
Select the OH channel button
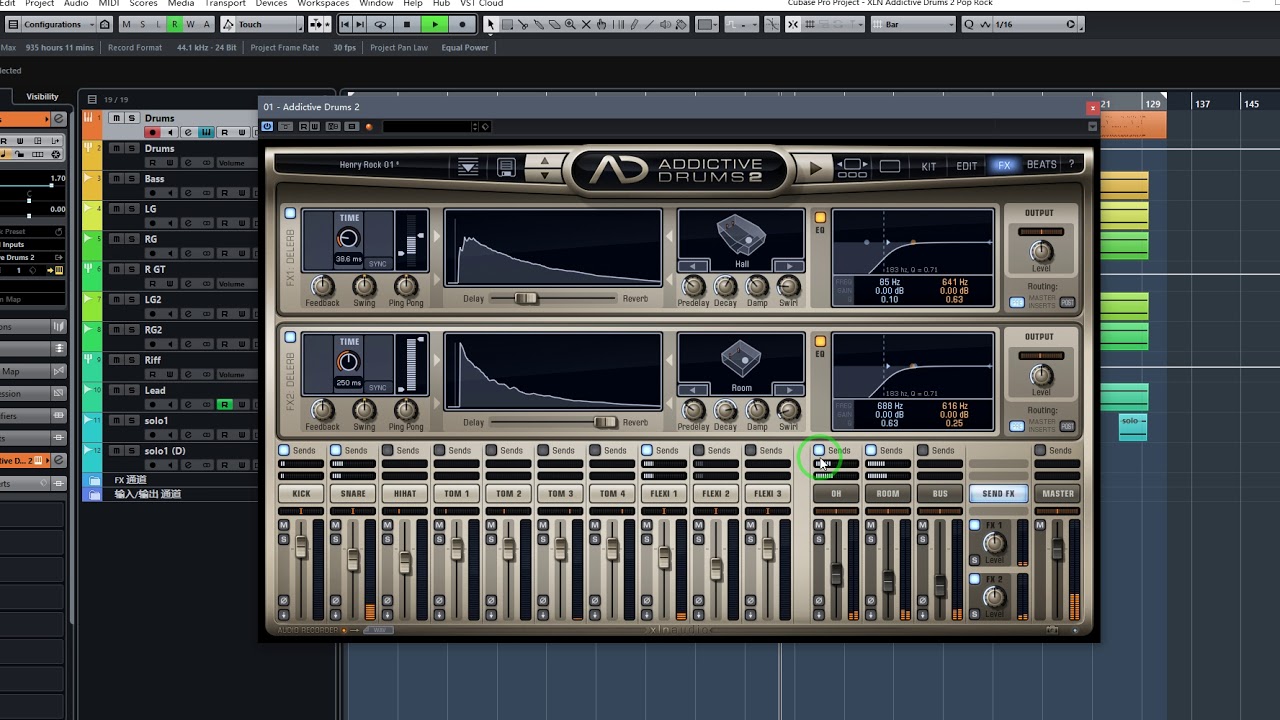[x=836, y=493]
